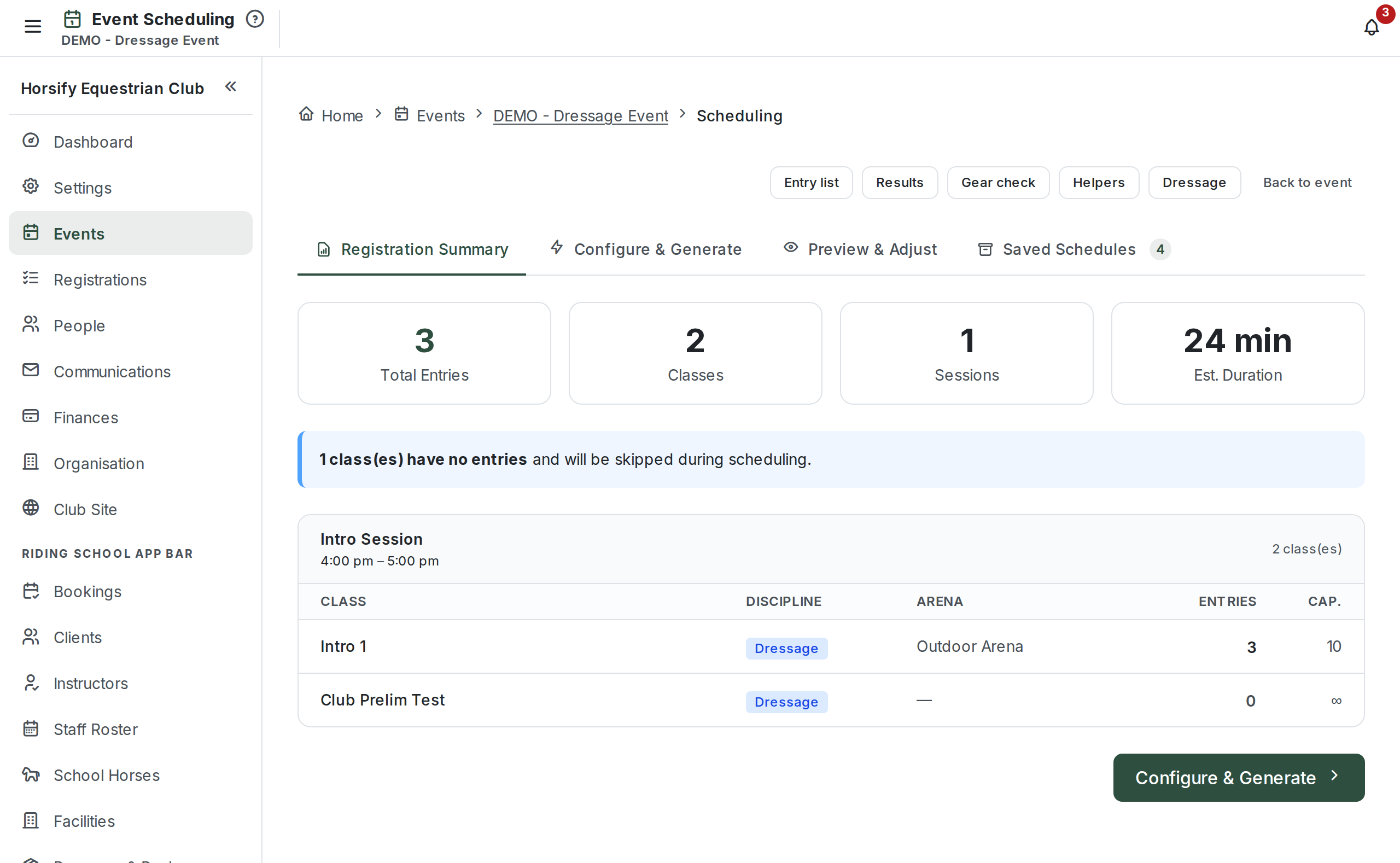Open Instructors in the sidebar
1400x863 pixels.
(x=131, y=683)
